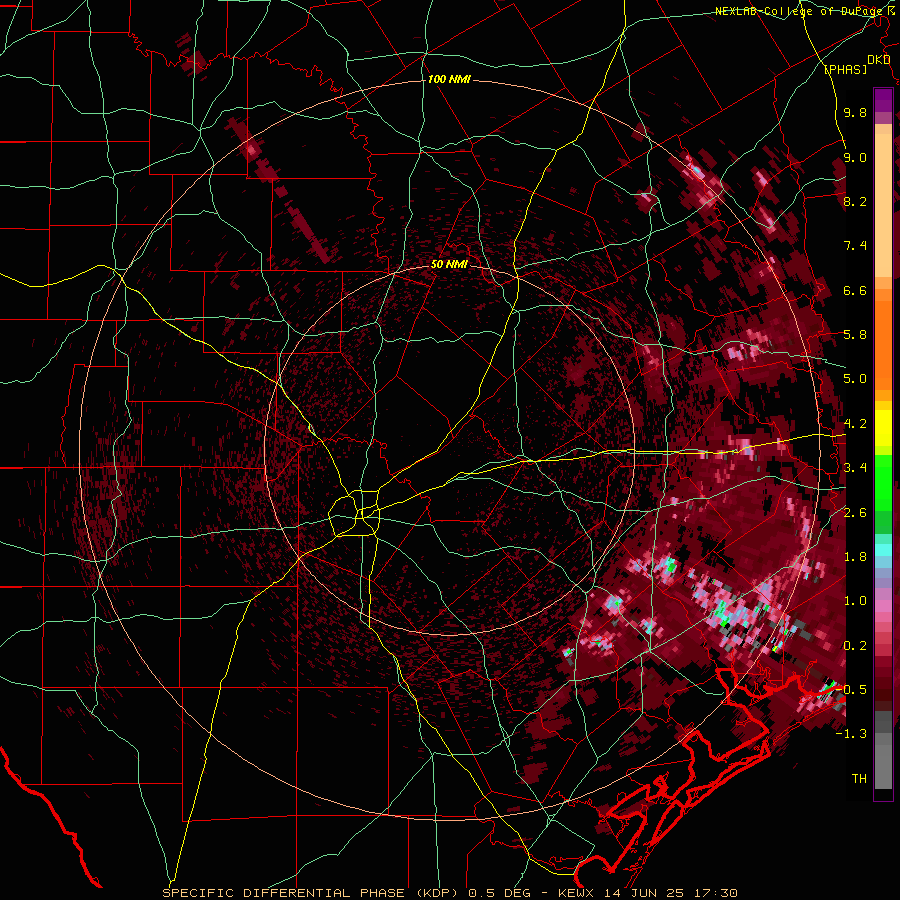
Task: Click the 0.2 value on the scale
Action: pyautogui.click(x=855, y=646)
